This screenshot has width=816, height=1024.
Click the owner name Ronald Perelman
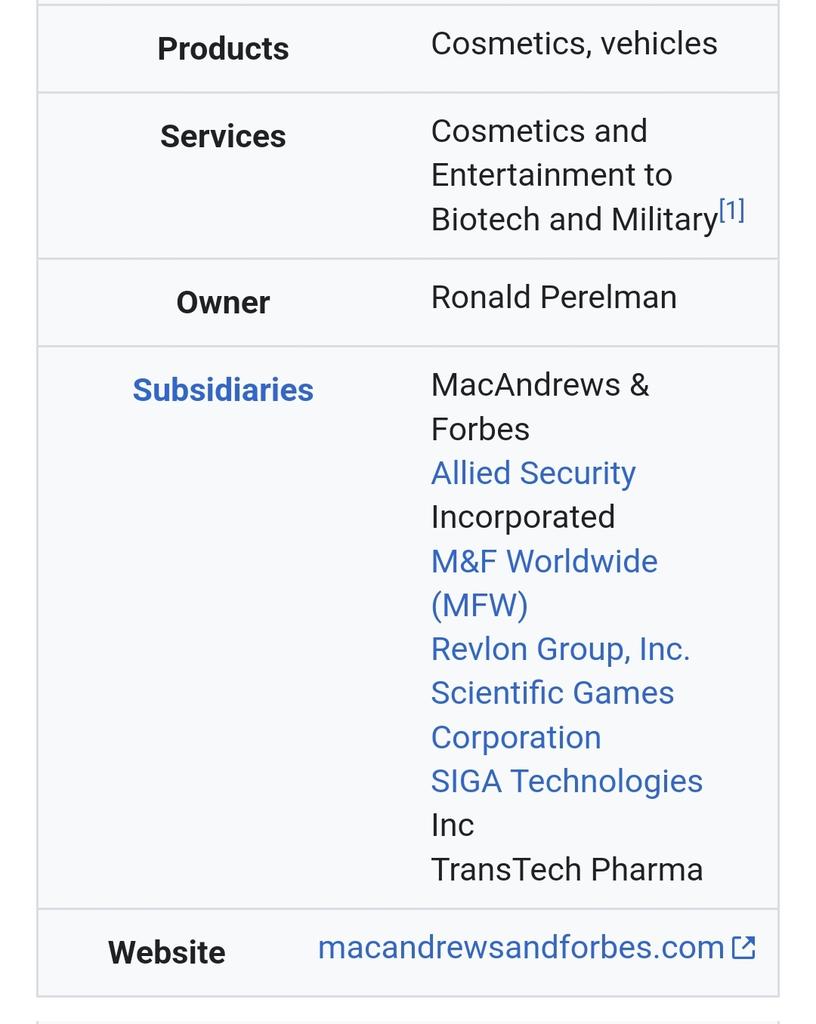553,297
